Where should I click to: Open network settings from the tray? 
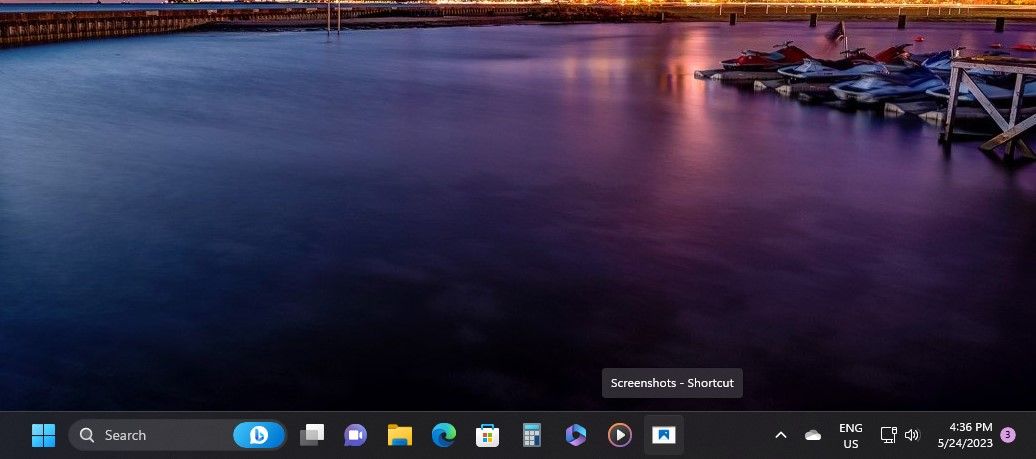tap(889, 435)
